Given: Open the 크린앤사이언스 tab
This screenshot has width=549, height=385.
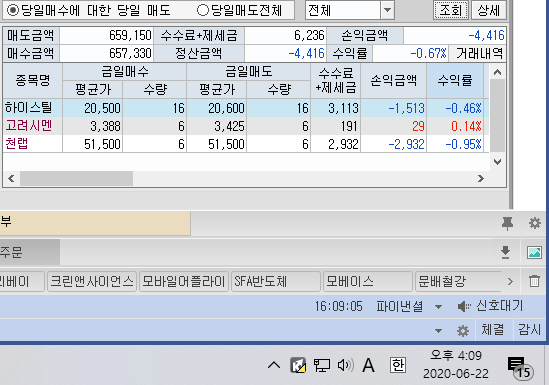Looking at the screenshot, I should (92, 281).
